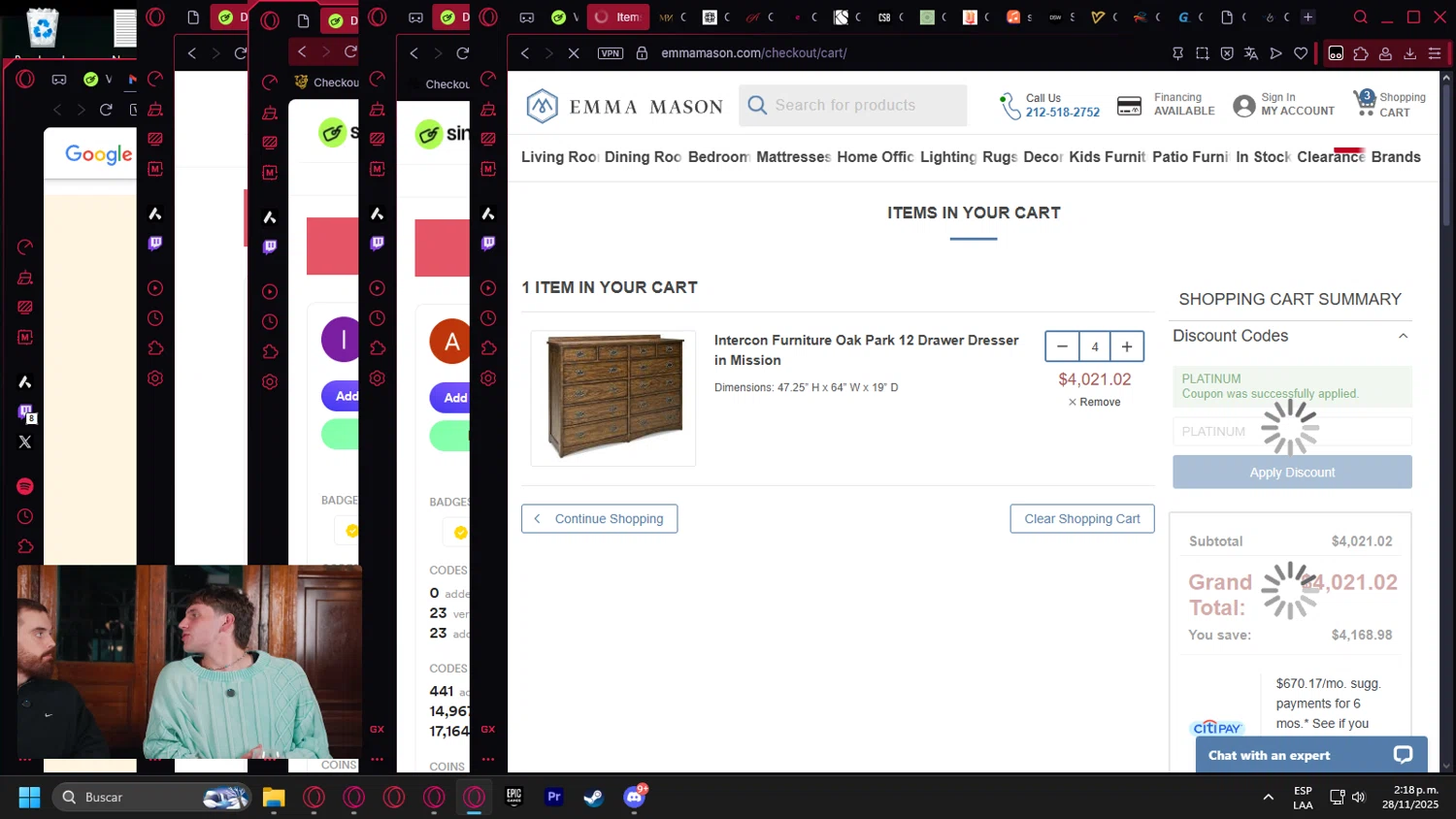Click the Search for products field

pos(852,105)
